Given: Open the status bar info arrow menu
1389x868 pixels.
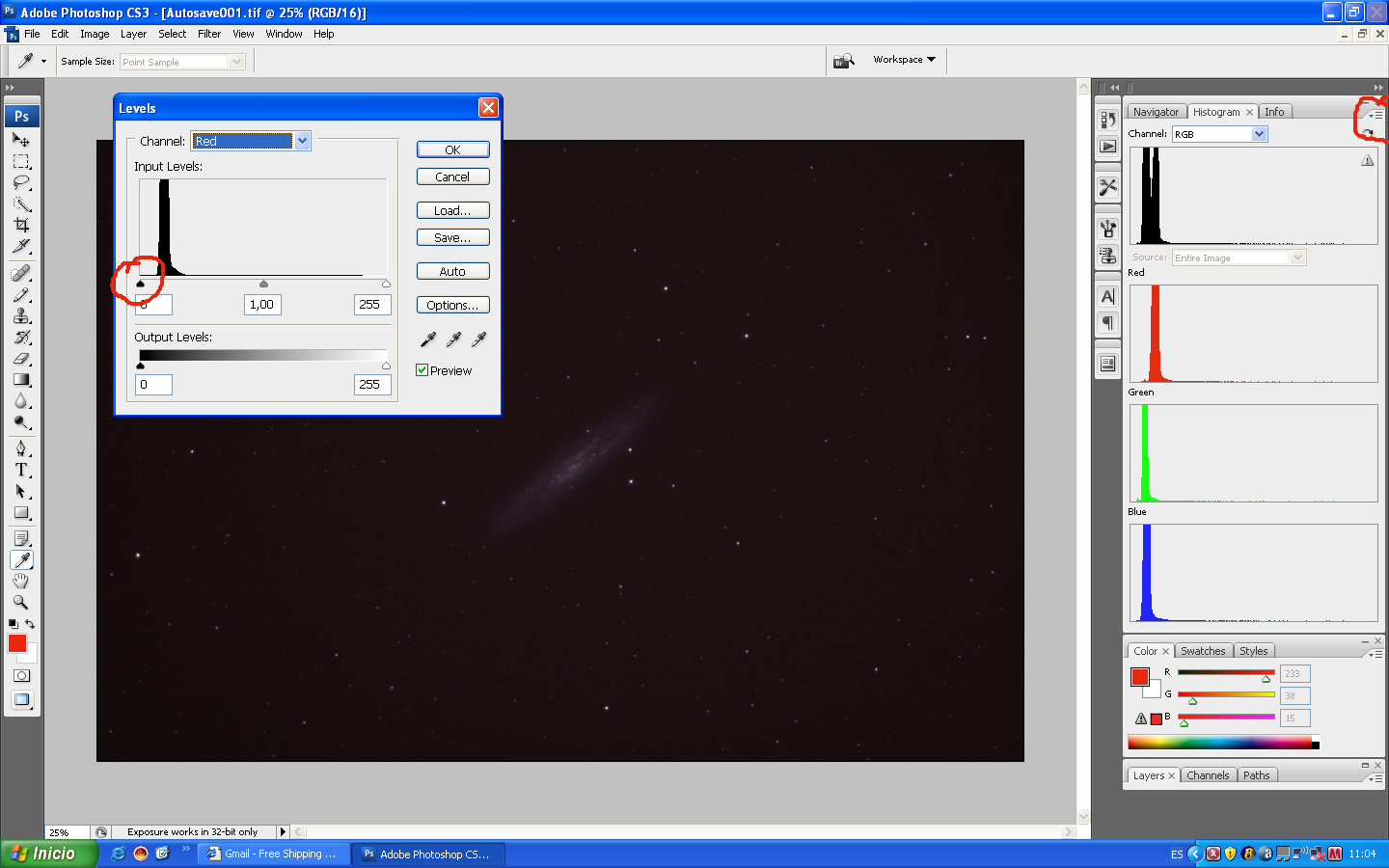Looking at the screenshot, I should coord(283,831).
